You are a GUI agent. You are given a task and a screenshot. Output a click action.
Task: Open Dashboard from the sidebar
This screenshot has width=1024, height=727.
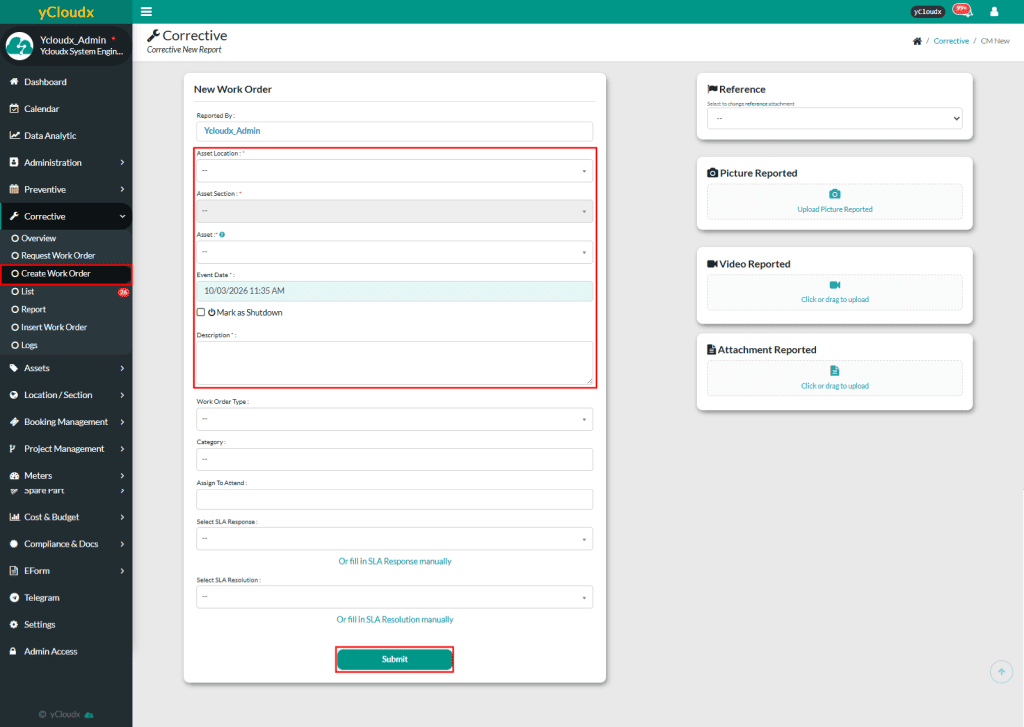point(45,82)
